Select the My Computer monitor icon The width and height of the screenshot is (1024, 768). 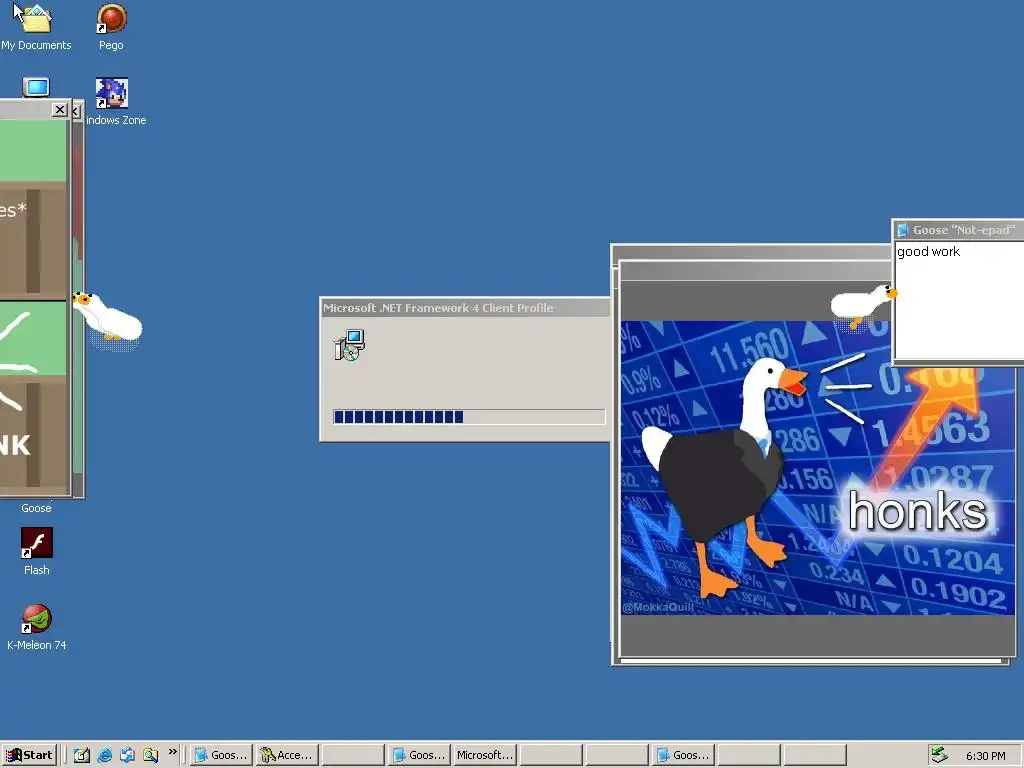36,88
